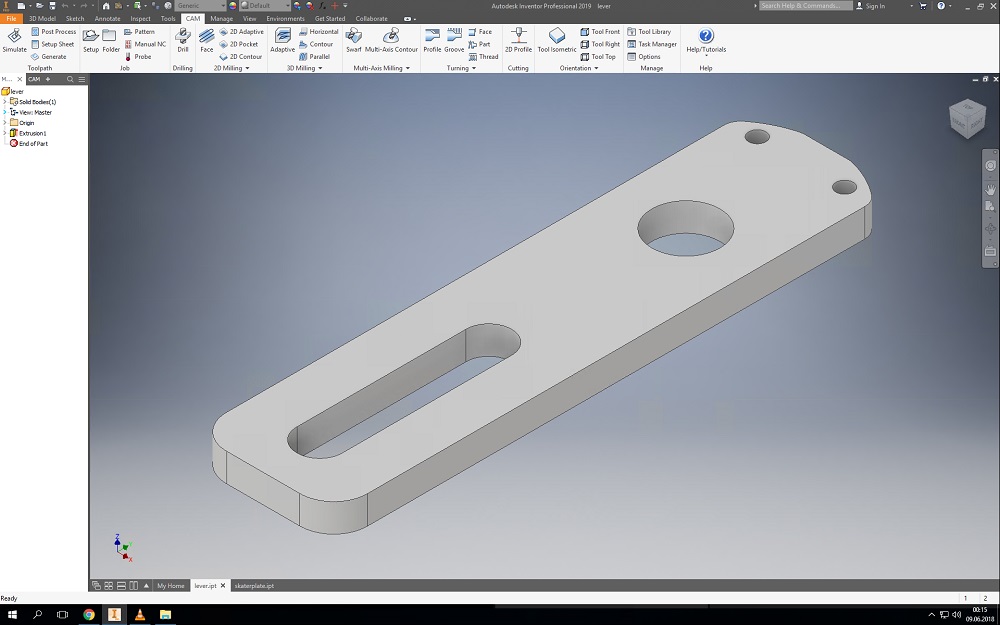Choose the Probe operation

(x=138, y=57)
